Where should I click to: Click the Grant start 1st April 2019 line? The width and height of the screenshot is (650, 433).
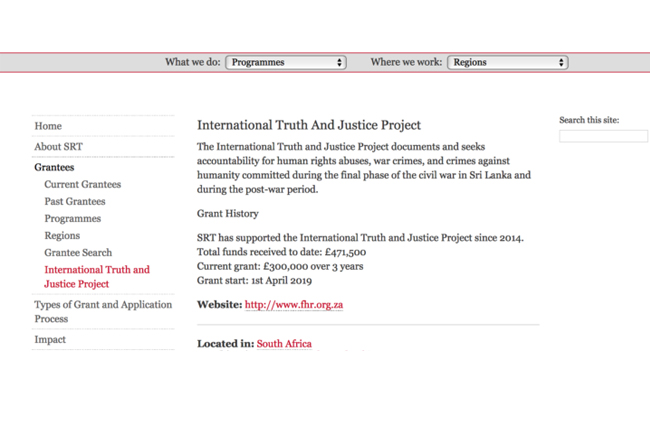pyautogui.click(x=255, y=281)
